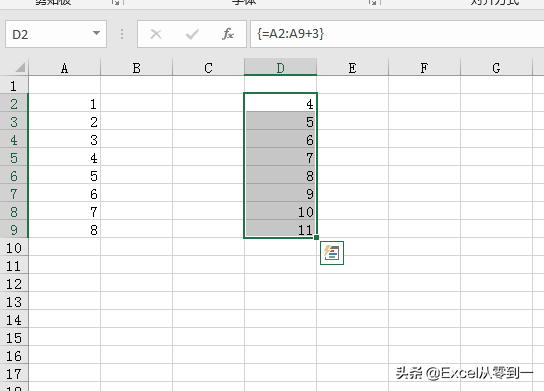Select column F header
544x391 pixels.
click(424, 67)
